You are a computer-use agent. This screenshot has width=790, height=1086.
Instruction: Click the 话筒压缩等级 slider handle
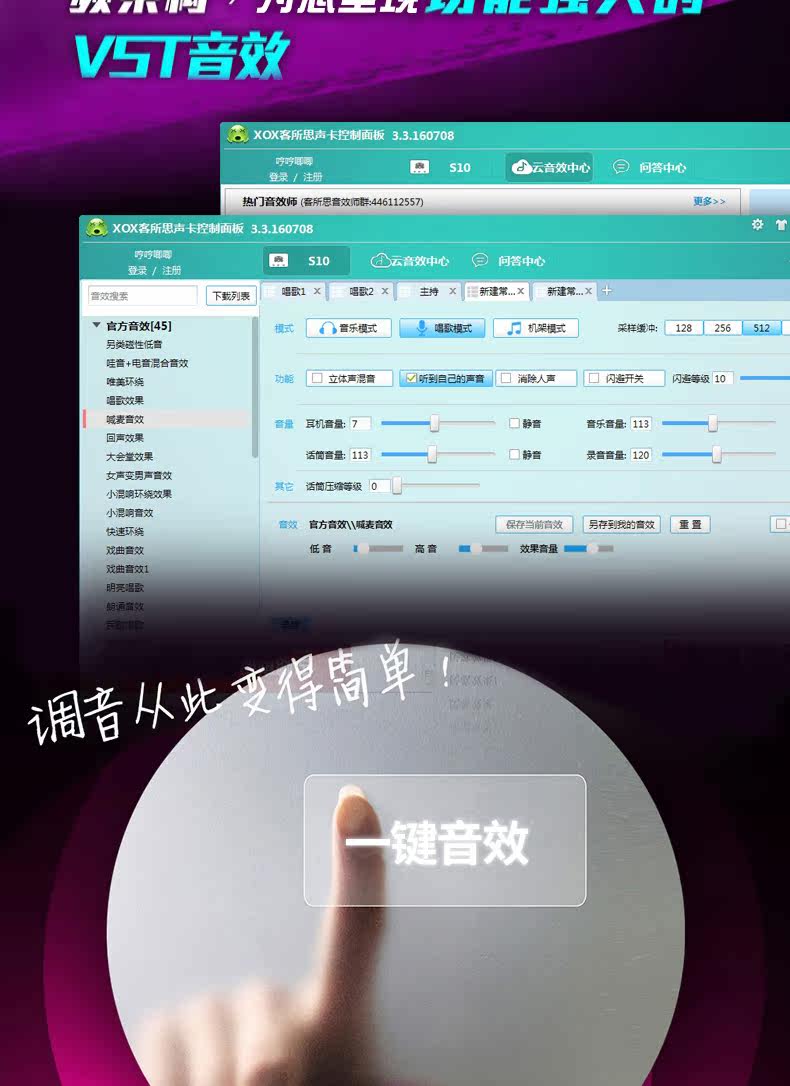(x=397, y=486)
